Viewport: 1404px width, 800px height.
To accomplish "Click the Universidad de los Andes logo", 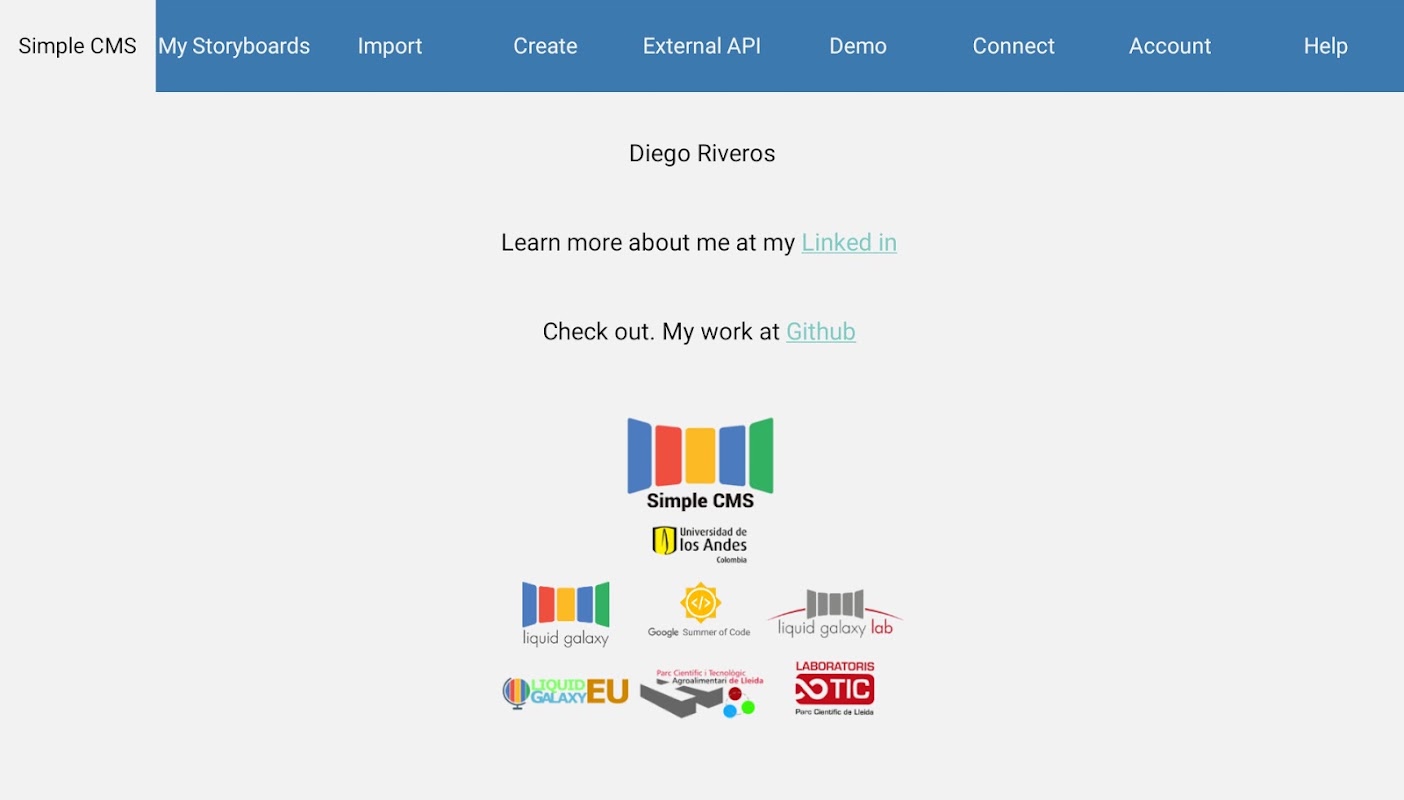I will click(x=700, y=545).
